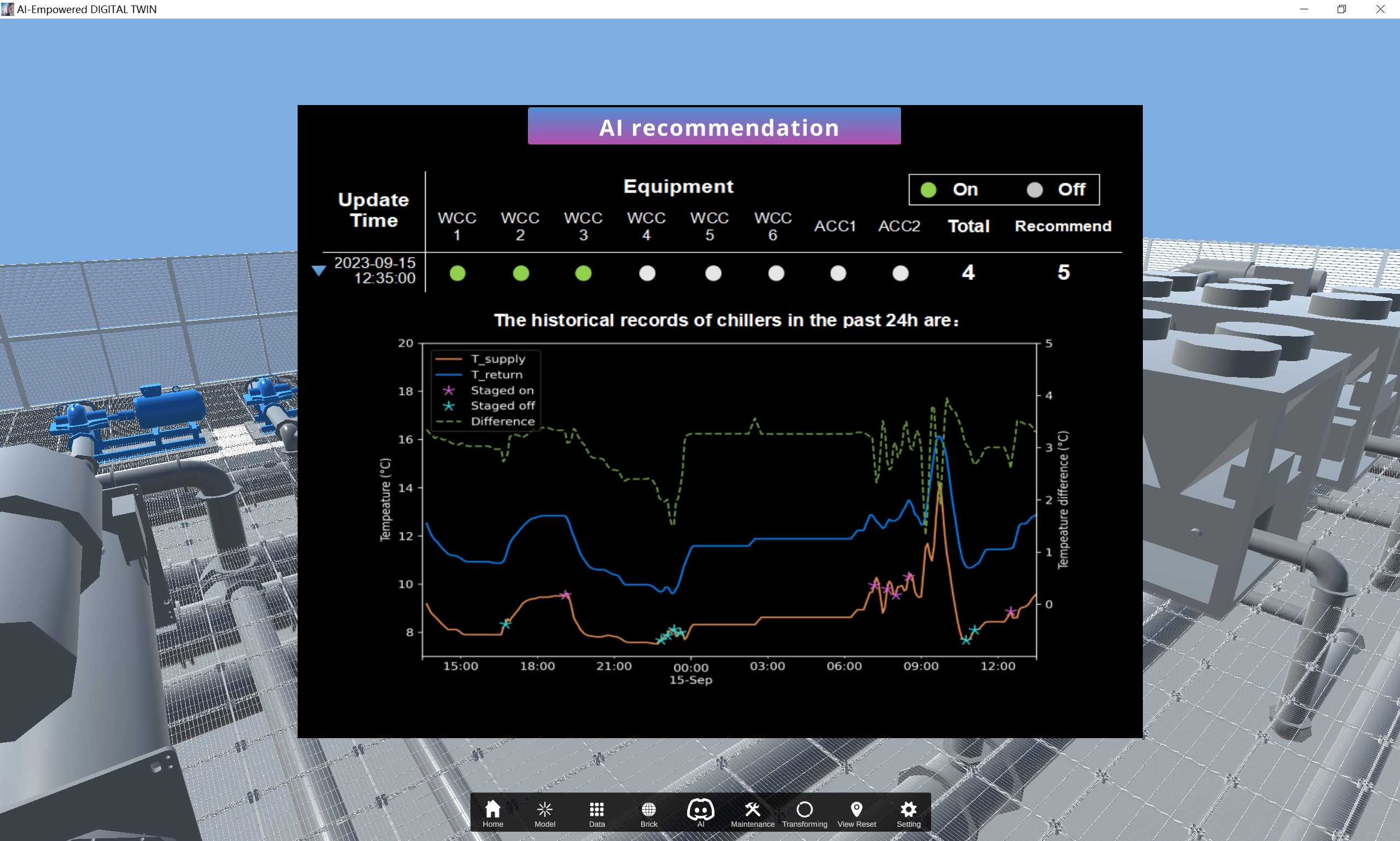Viewport: 1400px width, 841px height.
Task: Toggle WCC 1 status indicator to off
Action: tap(457, 274)
